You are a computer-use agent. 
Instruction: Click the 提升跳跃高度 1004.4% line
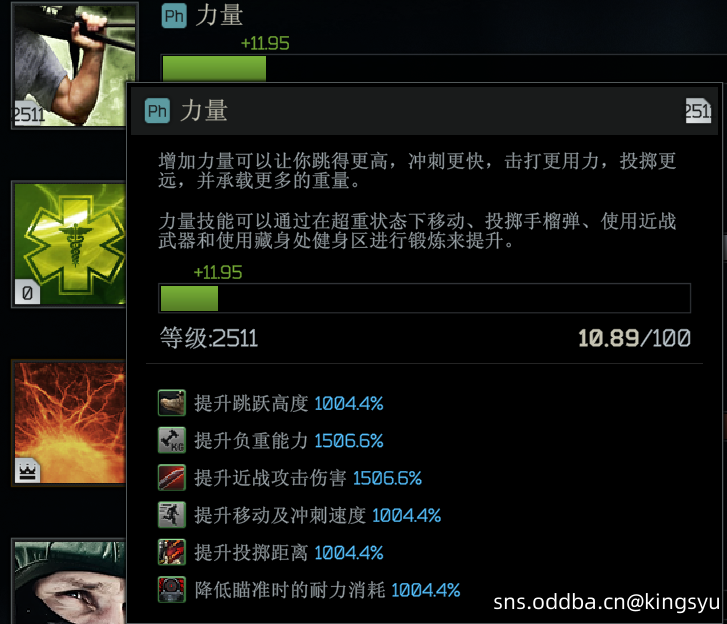tap(289, 403)
